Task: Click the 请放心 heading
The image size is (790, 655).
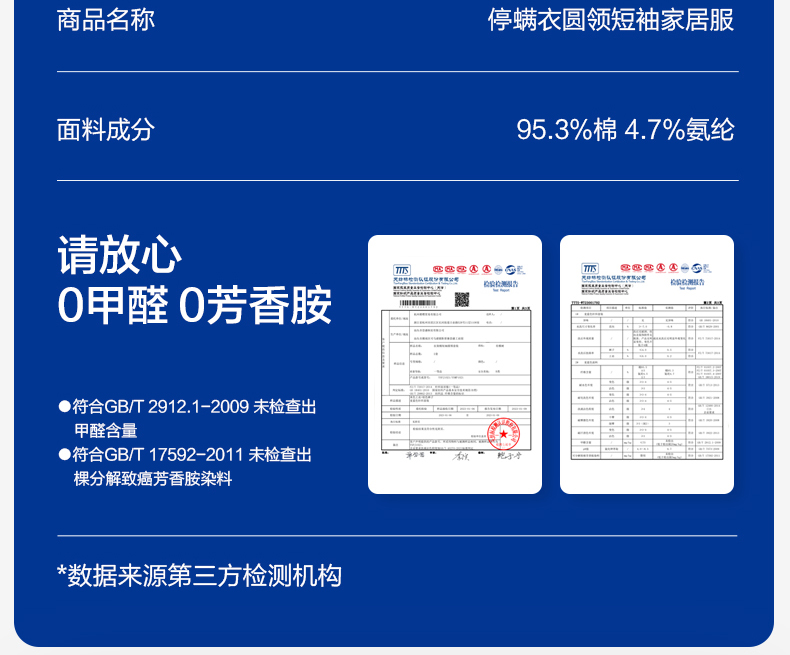Action: pyautogui.click(x=120, y=255)
